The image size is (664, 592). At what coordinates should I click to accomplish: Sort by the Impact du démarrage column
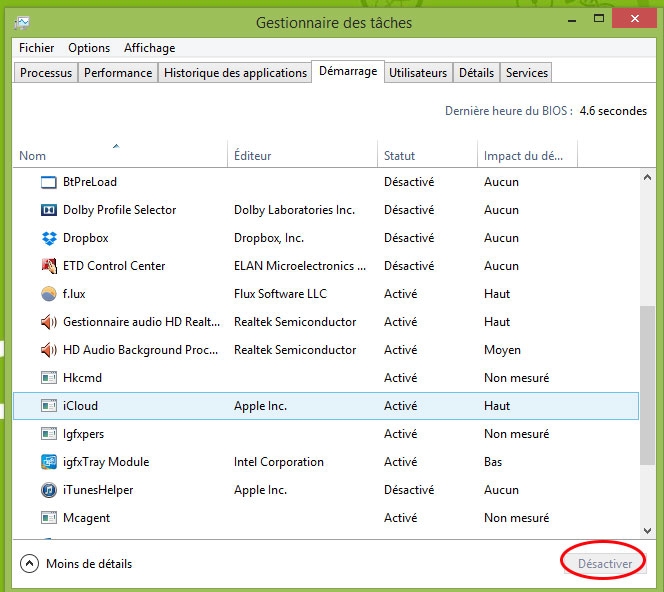527,155
